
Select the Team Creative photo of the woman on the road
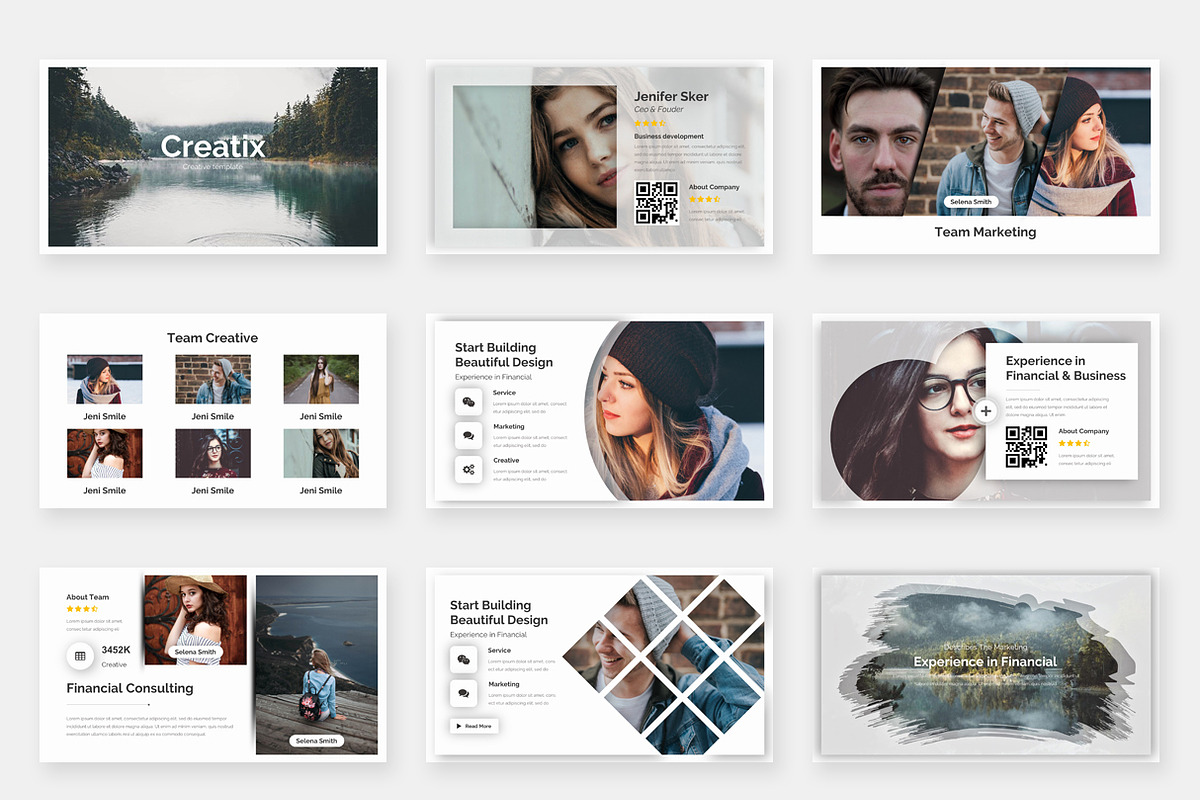(x=321, y=379)
